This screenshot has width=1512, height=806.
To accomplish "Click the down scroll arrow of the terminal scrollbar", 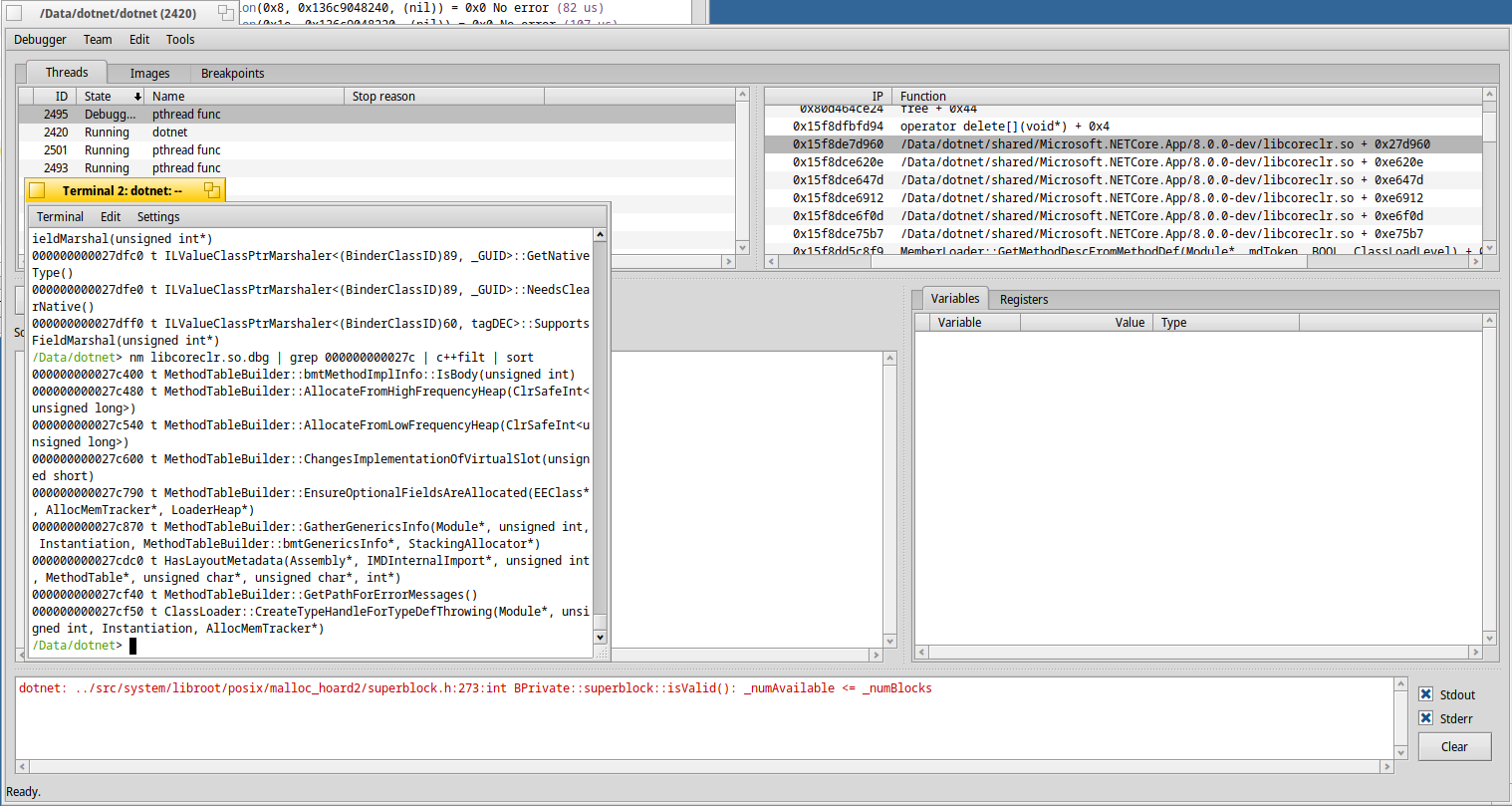I will tap(600, 637).
